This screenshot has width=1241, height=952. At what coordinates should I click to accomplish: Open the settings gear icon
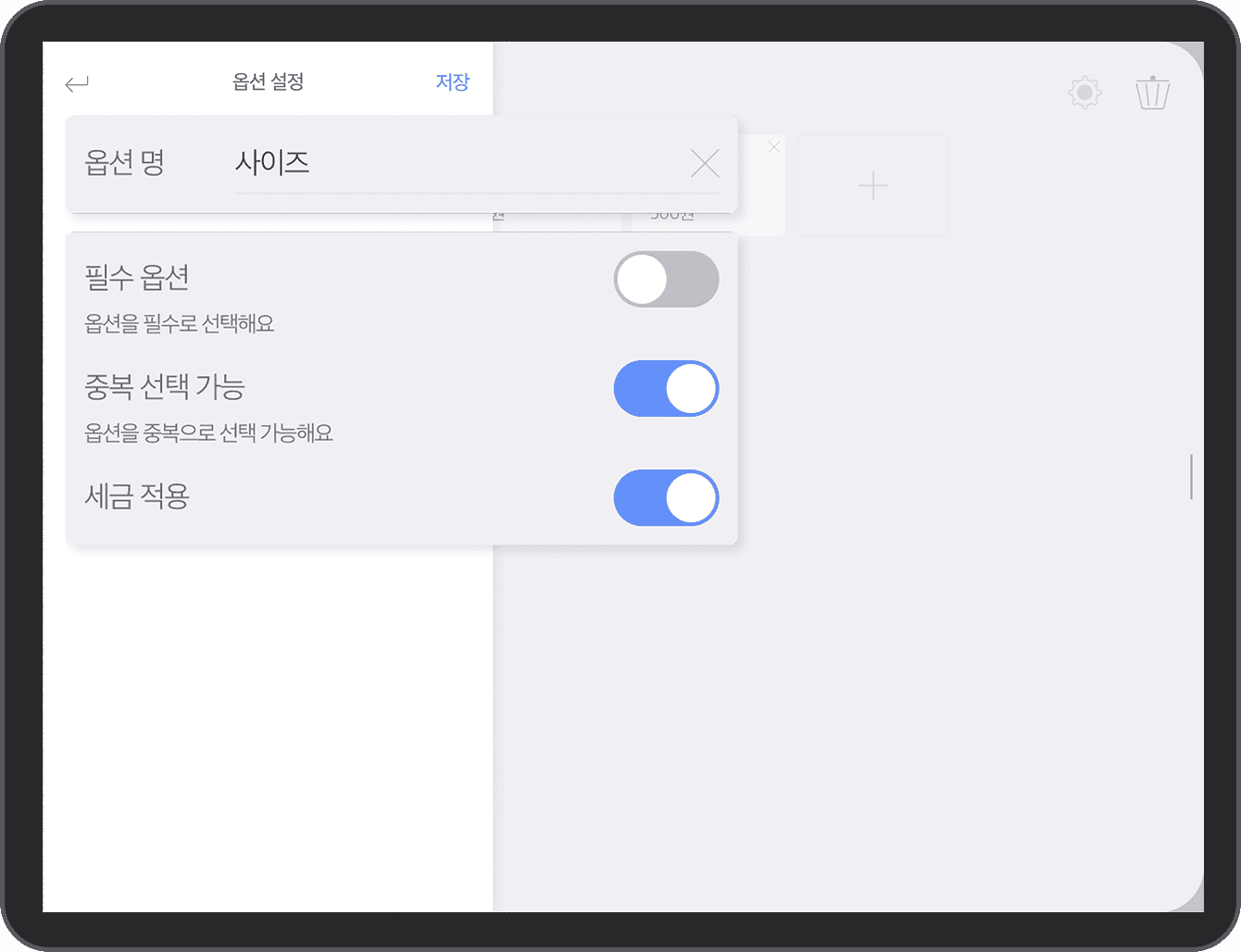click(1084, 92)
